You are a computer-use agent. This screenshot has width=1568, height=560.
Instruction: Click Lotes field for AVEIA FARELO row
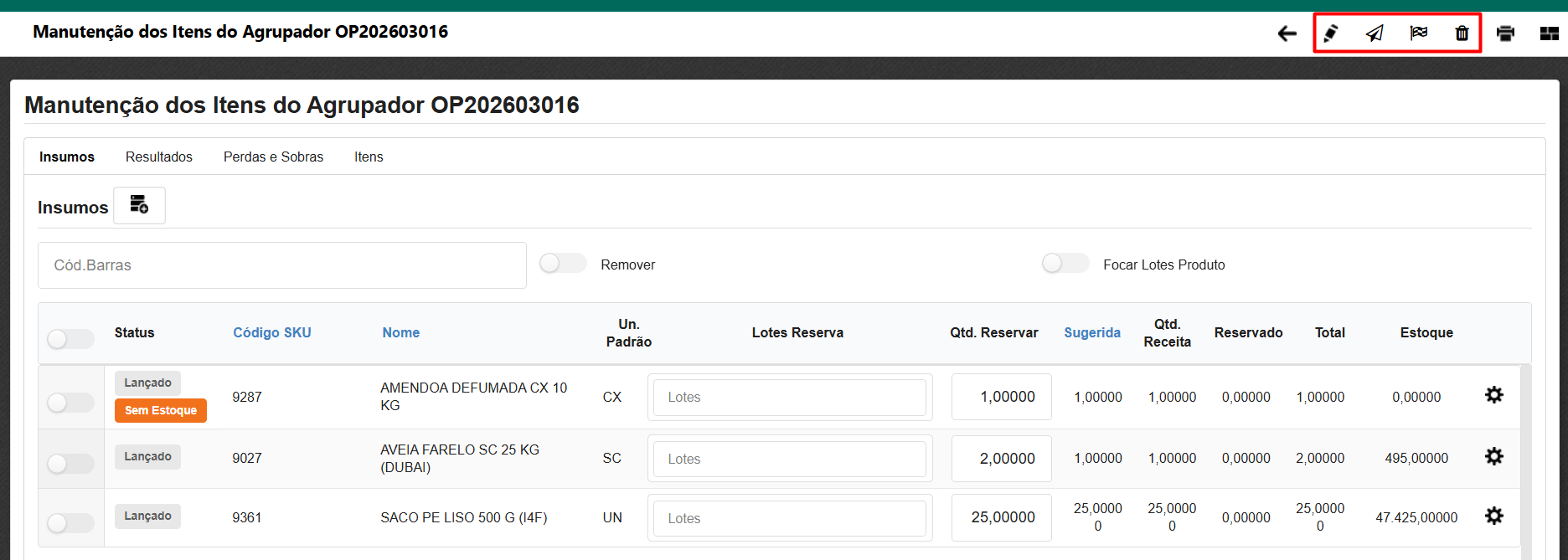click(x=789, y=460)
